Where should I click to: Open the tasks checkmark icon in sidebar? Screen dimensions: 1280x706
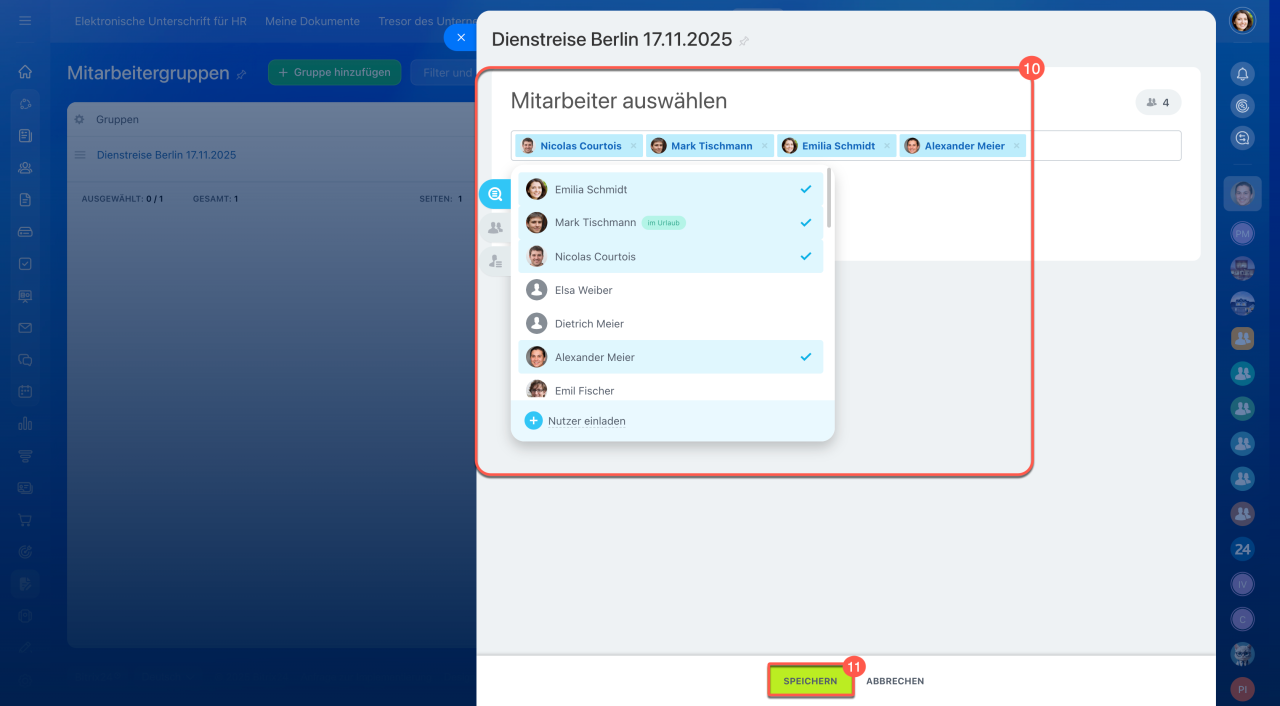click(25, 264)
